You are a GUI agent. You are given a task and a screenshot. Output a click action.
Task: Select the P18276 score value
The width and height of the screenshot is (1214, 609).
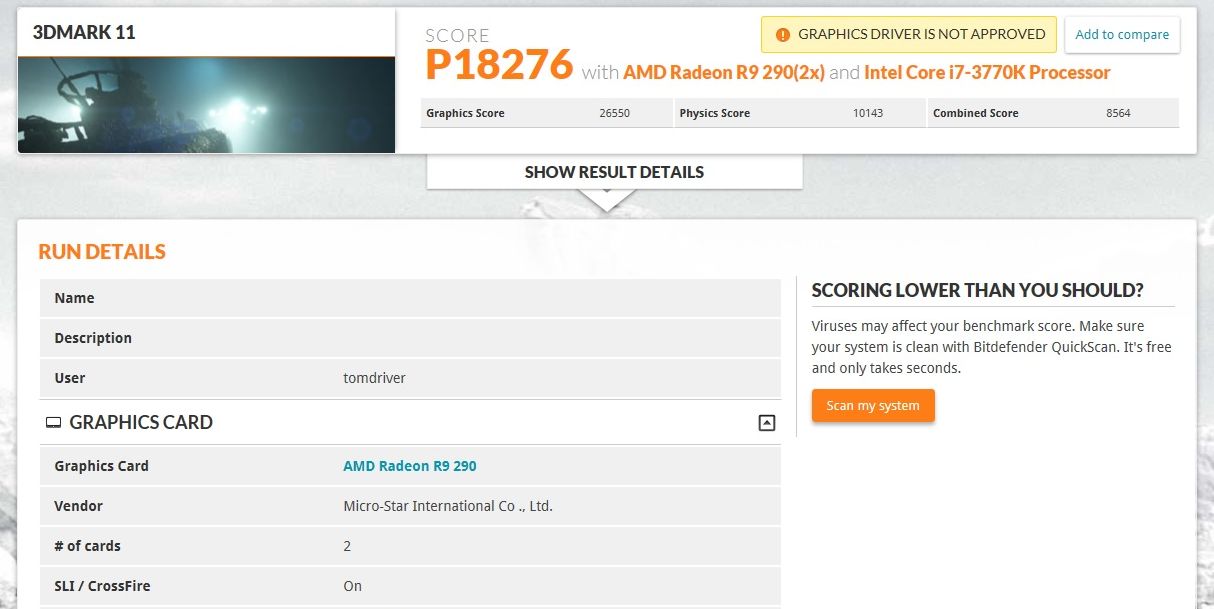point(499,65)
